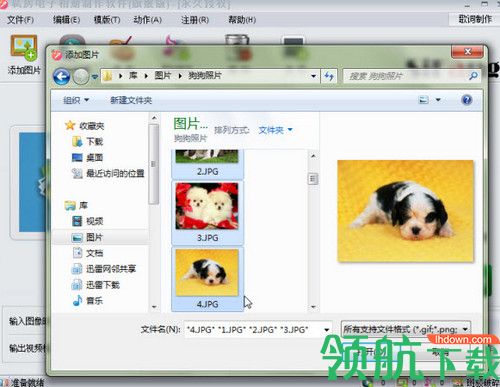Open the file format filter dropdown

point(406,329)
